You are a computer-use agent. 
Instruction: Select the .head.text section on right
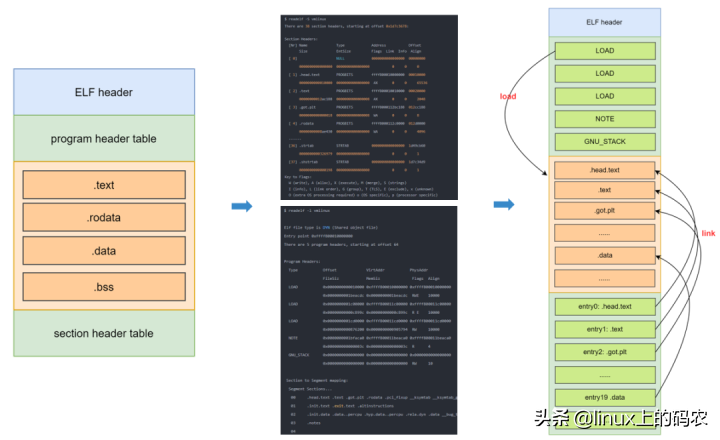click(604, 170)
